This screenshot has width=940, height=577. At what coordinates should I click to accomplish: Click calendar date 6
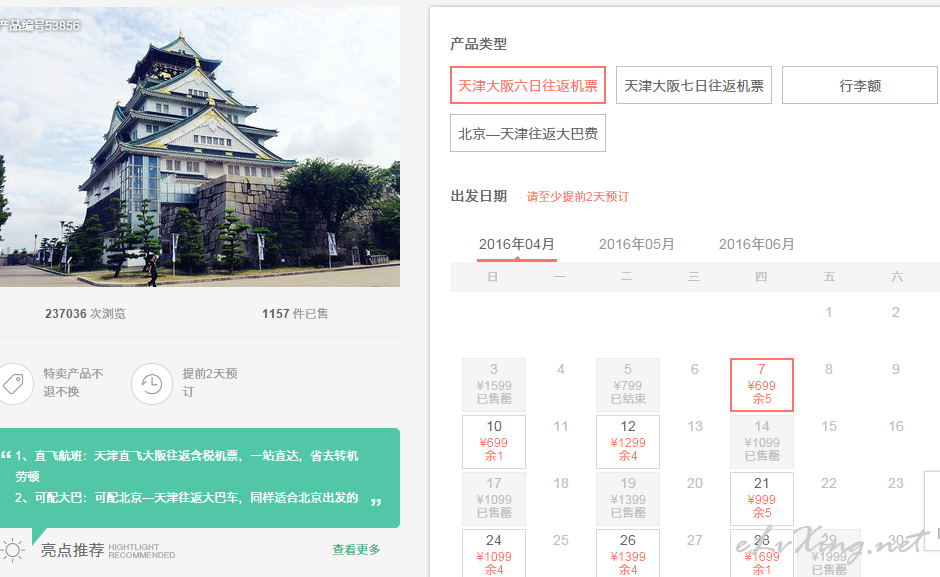694,369
